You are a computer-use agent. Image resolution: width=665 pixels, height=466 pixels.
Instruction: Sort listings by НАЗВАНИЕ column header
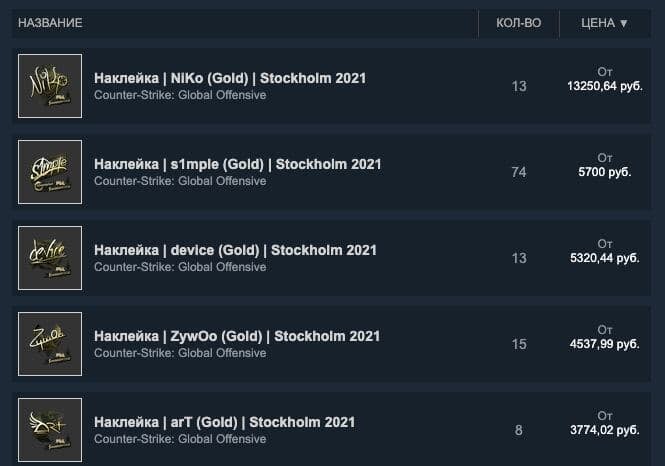click(x=50, y=23)
